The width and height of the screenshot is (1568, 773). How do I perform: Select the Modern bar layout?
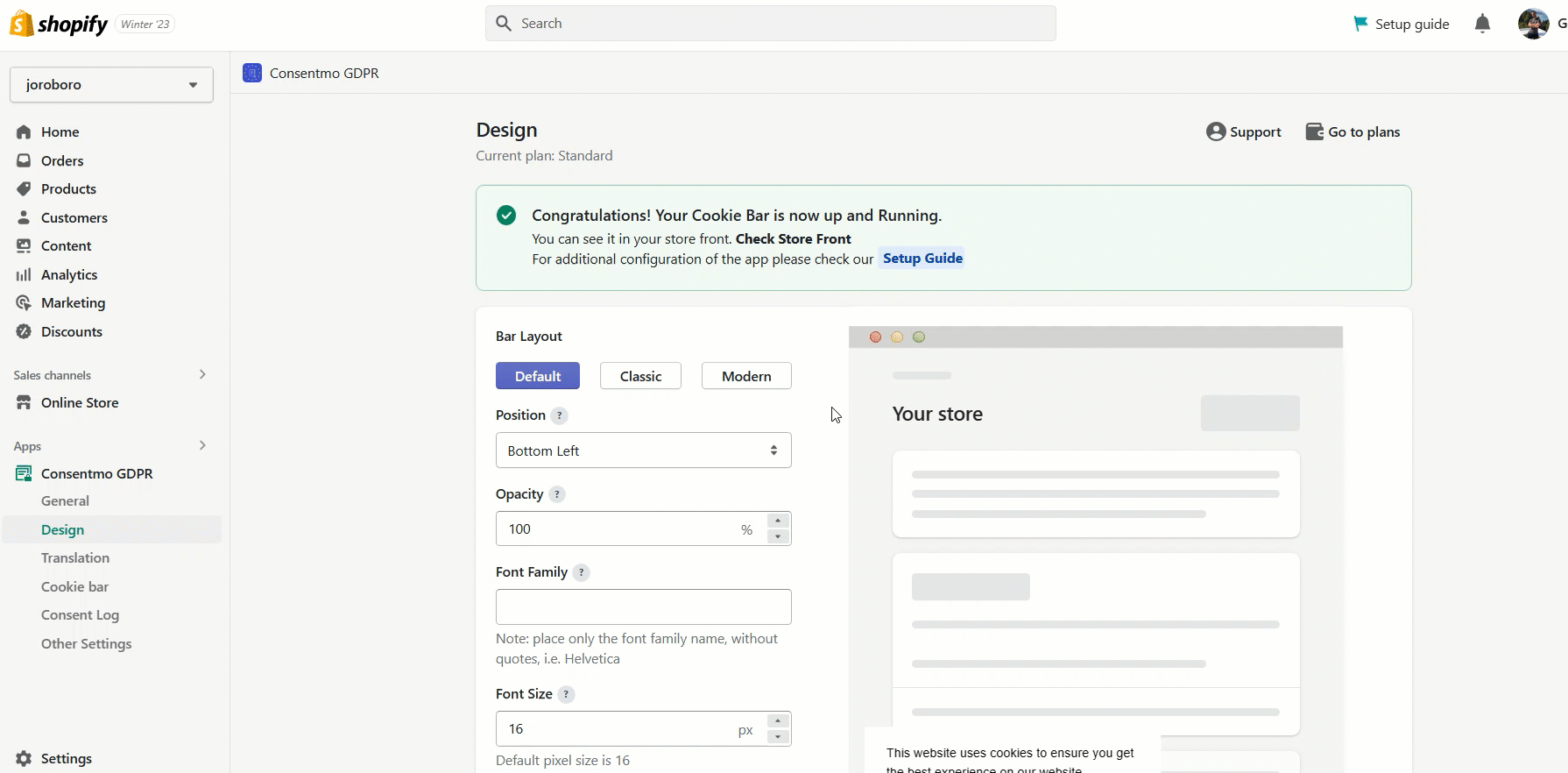[x=746, y=376]
